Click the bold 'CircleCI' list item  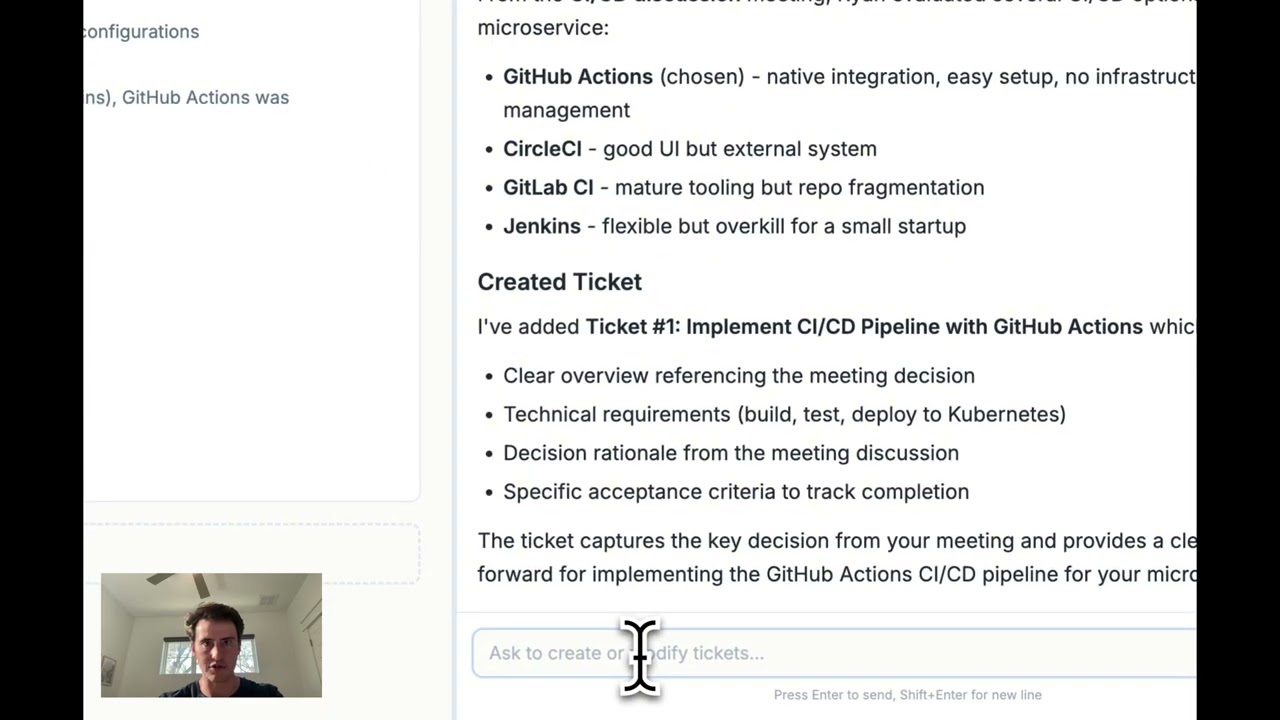(542, 149)
